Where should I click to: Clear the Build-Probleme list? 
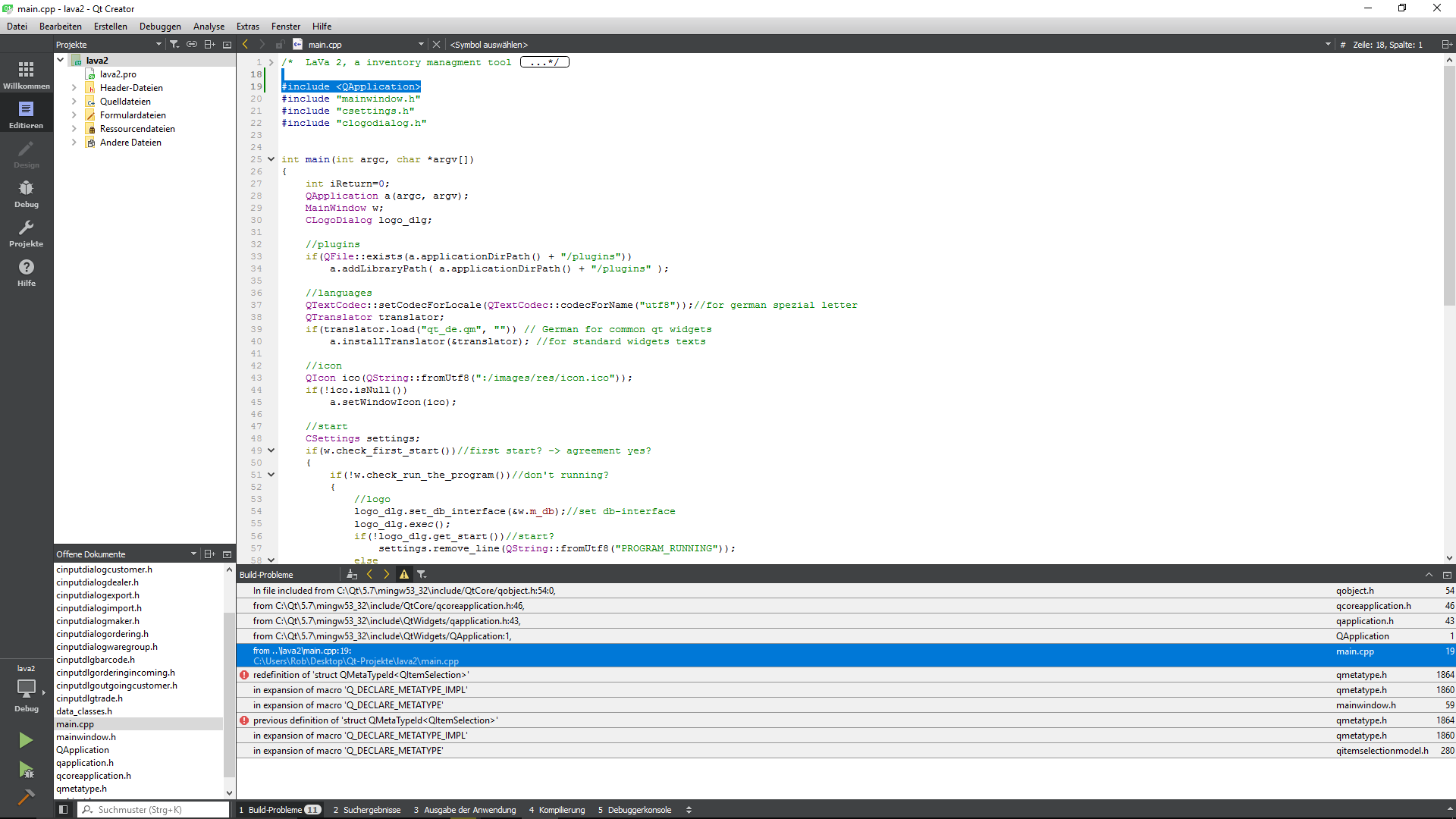(x=351, y=575)
